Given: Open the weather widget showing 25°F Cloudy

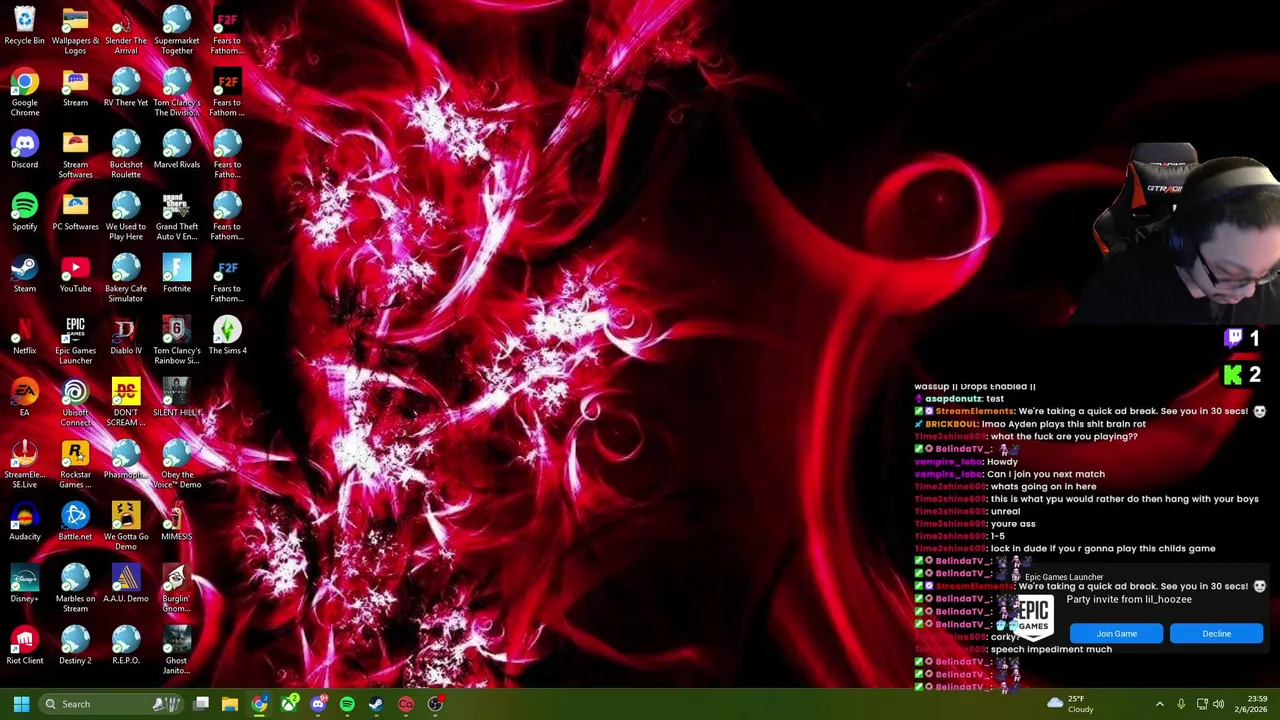Looking at the screenshot, I should tap(1070, 704).
